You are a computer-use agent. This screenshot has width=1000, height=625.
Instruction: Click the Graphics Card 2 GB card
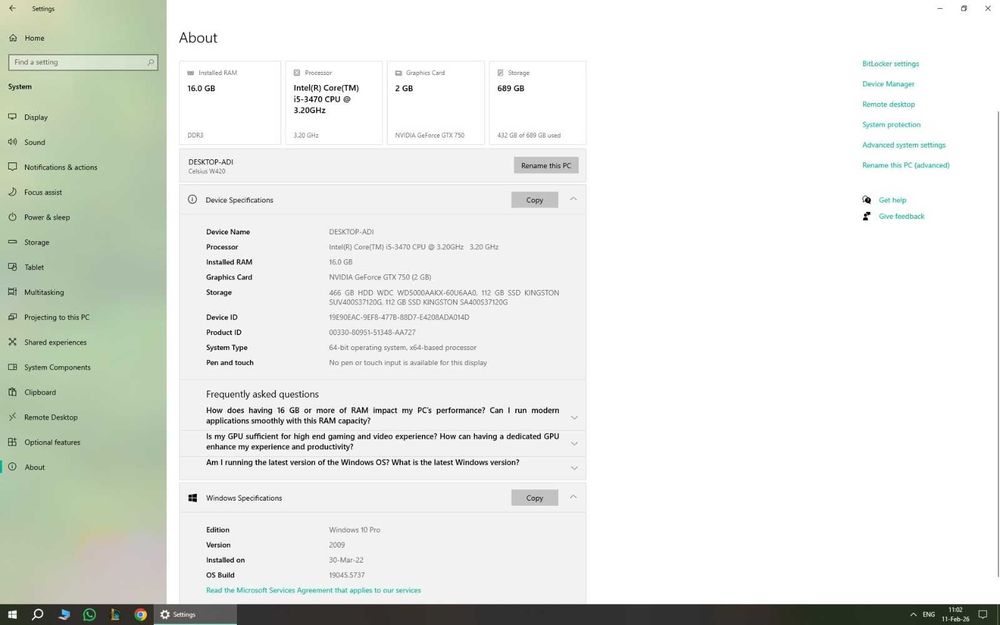tap(436, 103)
